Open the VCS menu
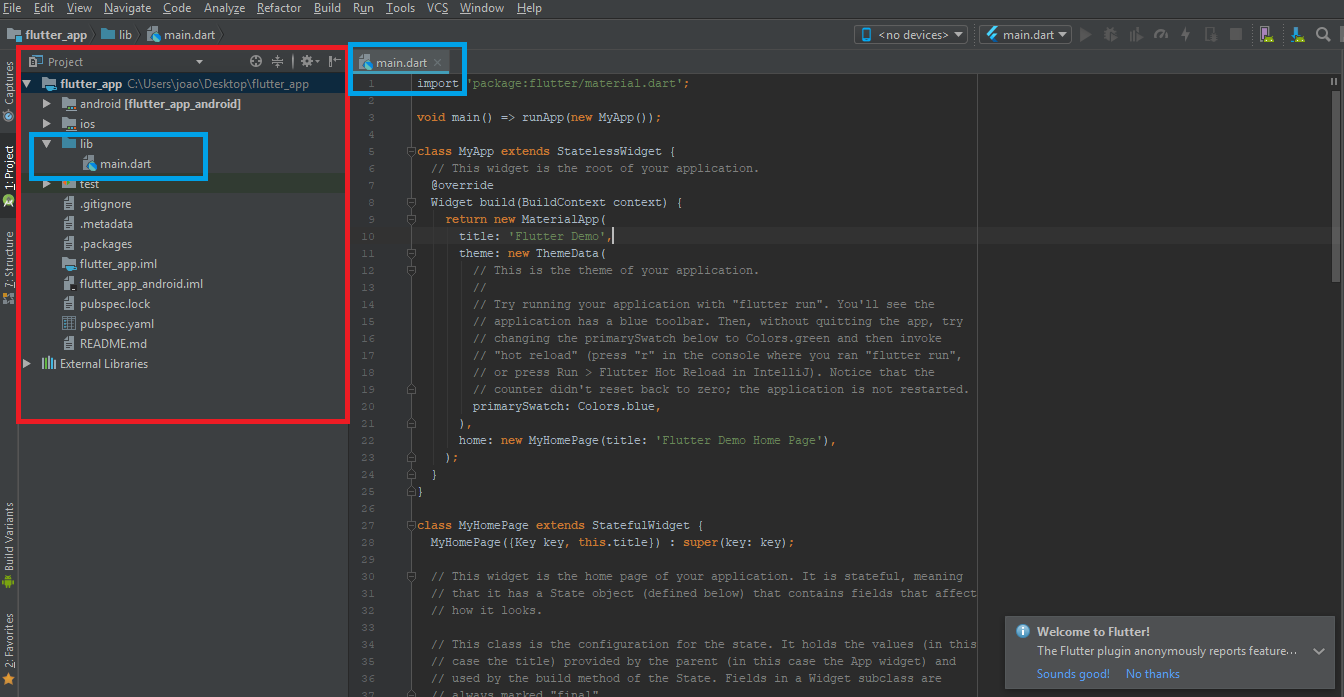This screenshot has width=1344, height=697. tap(437, 8)
